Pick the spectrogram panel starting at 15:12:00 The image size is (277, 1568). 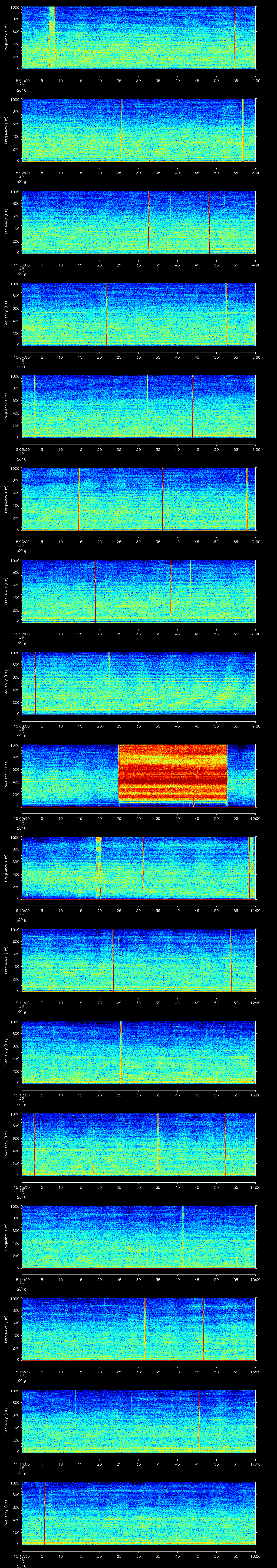[139, 1052]
